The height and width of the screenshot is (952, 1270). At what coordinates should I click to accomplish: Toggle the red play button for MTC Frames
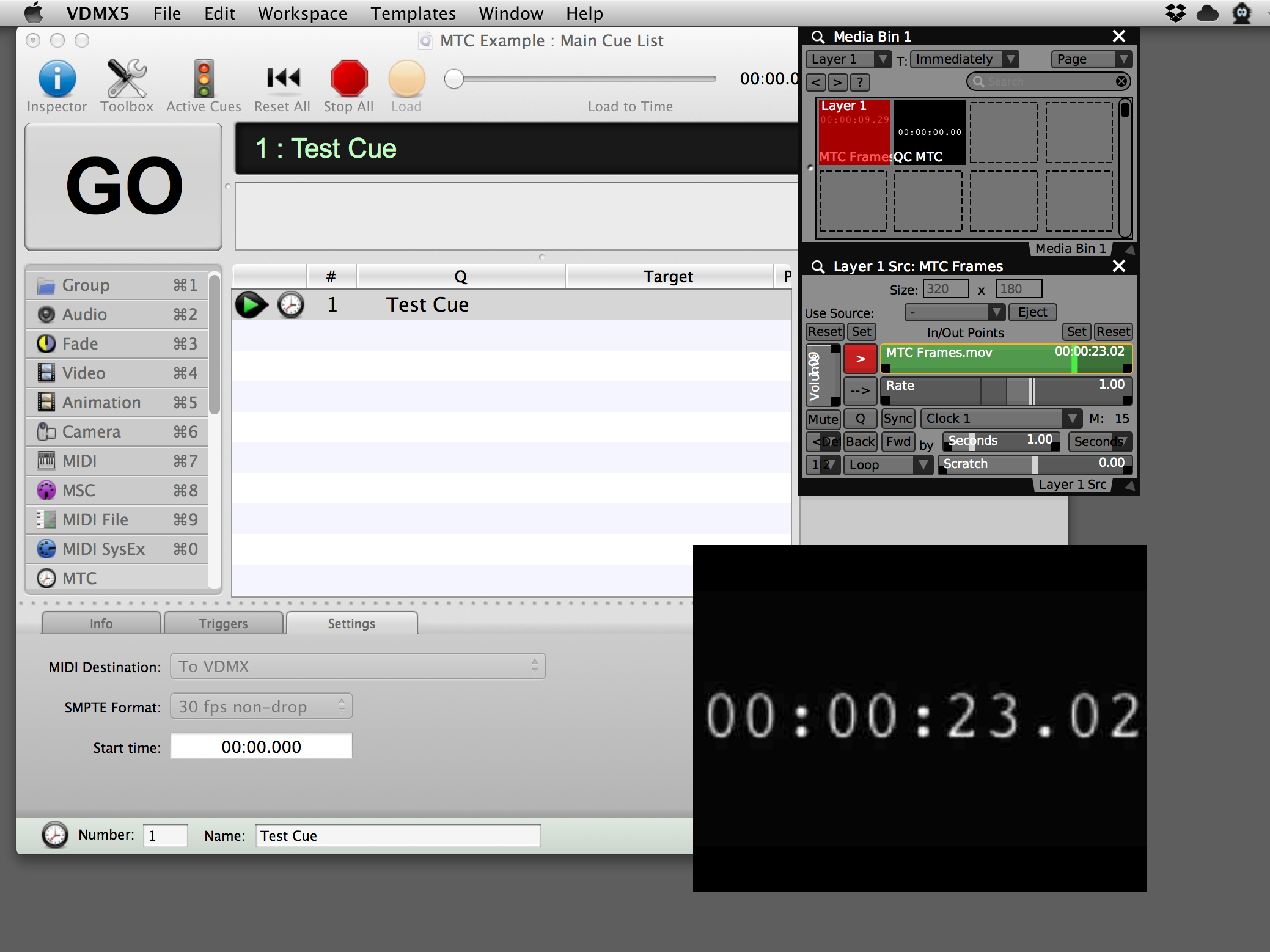[861, 359]
